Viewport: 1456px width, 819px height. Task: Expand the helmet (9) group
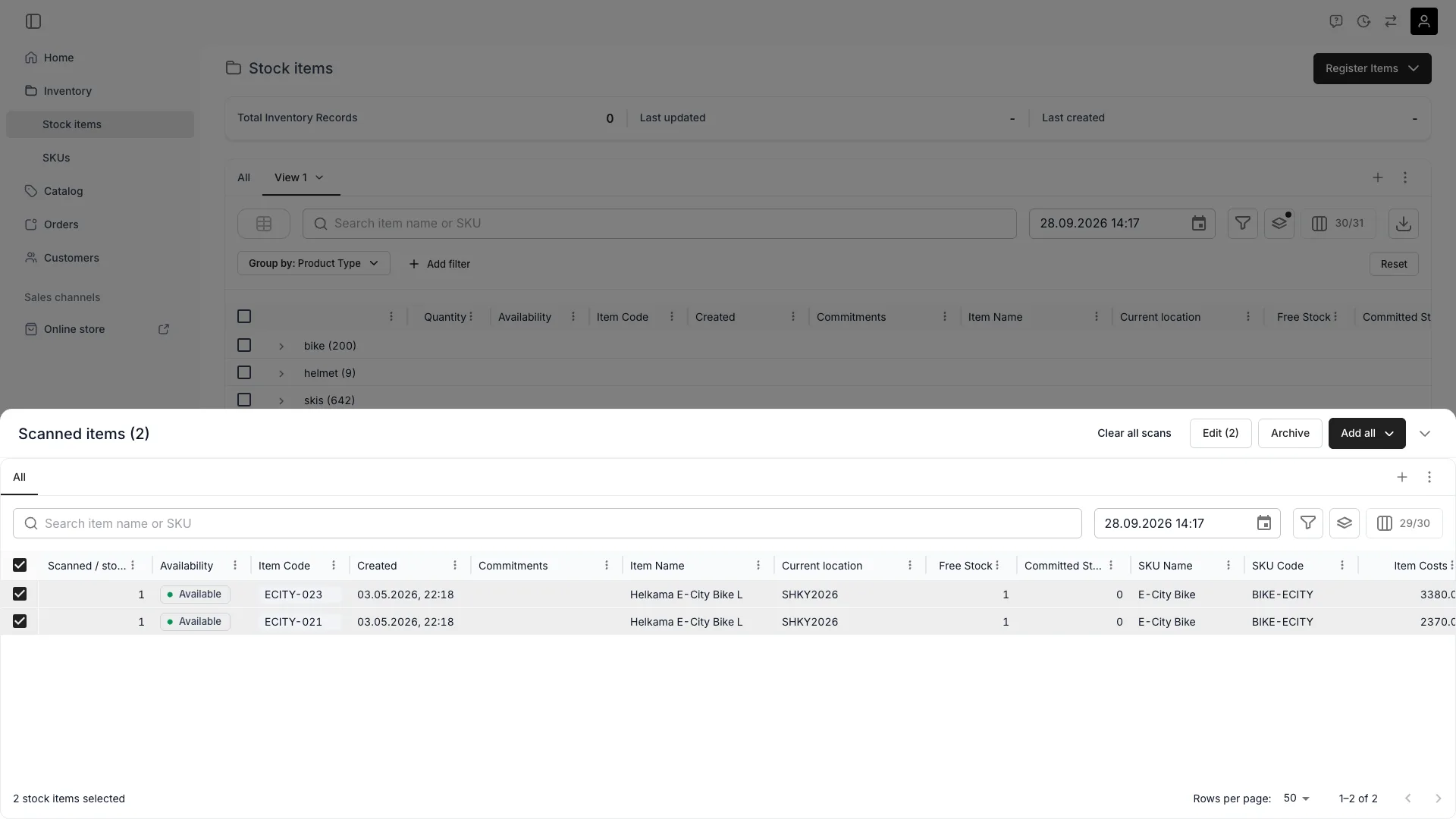[x=281, y=373]
